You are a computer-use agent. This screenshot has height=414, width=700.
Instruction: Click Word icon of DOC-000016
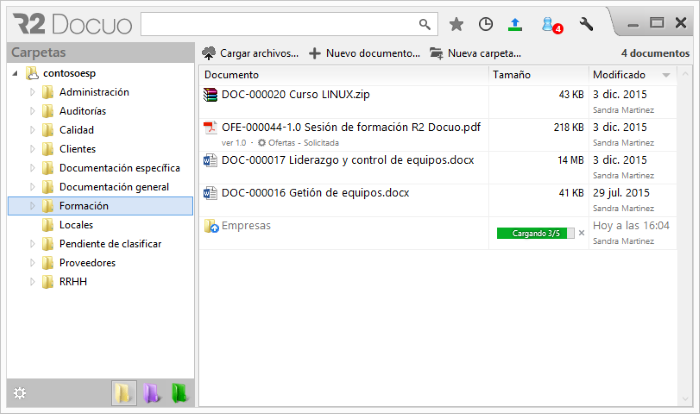[x=210, y=193]
